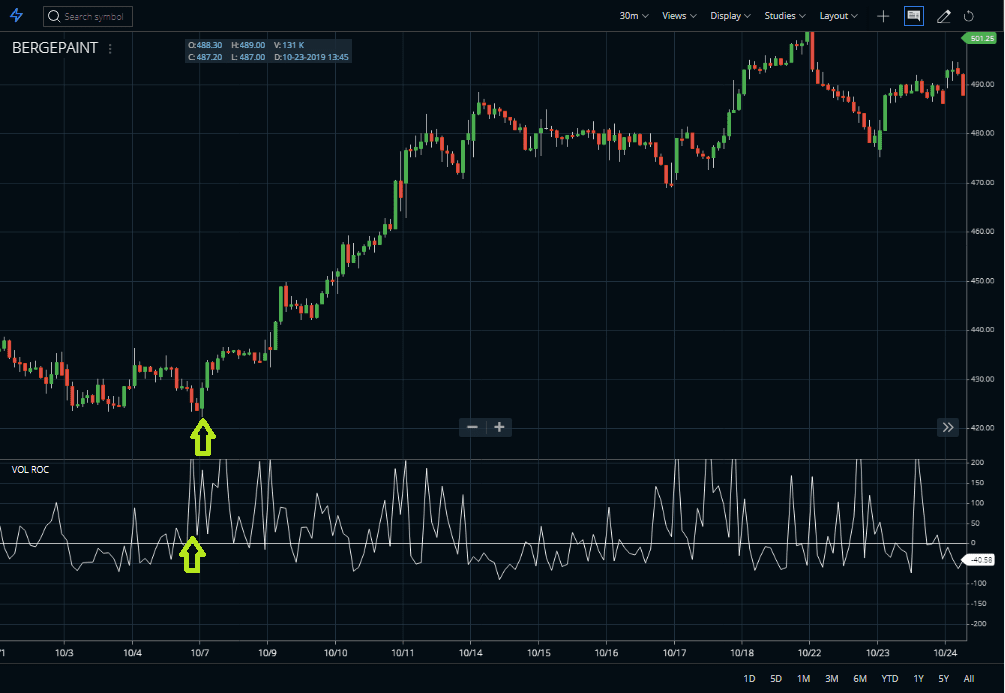
Task: Select the 5Y range
Action: [943, 678]
